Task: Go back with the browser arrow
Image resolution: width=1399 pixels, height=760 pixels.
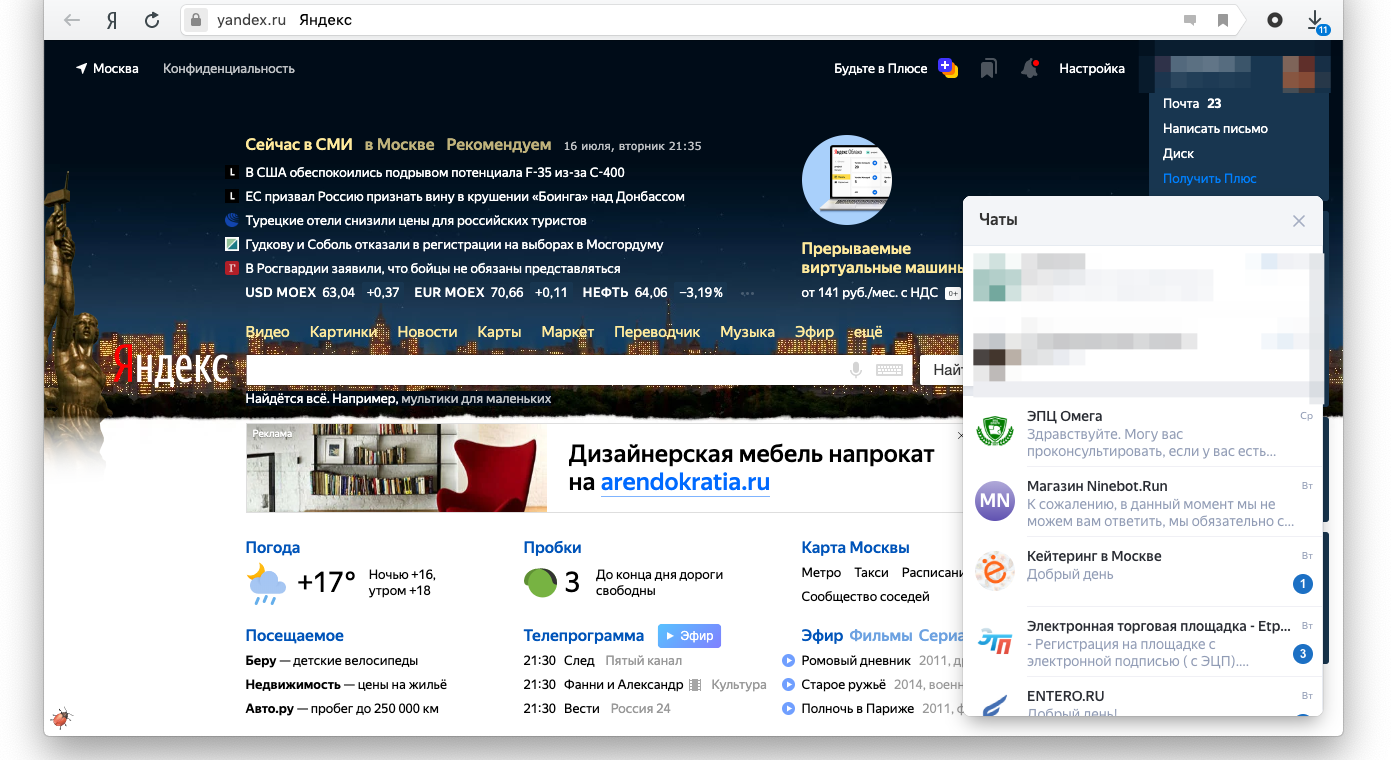Action: [x=72, y=20]
